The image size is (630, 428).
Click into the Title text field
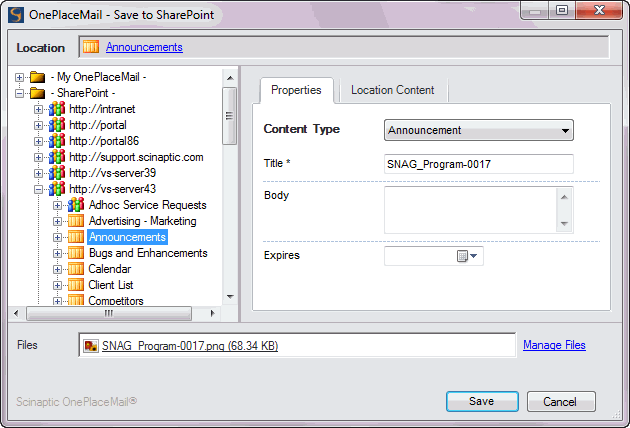478,164
